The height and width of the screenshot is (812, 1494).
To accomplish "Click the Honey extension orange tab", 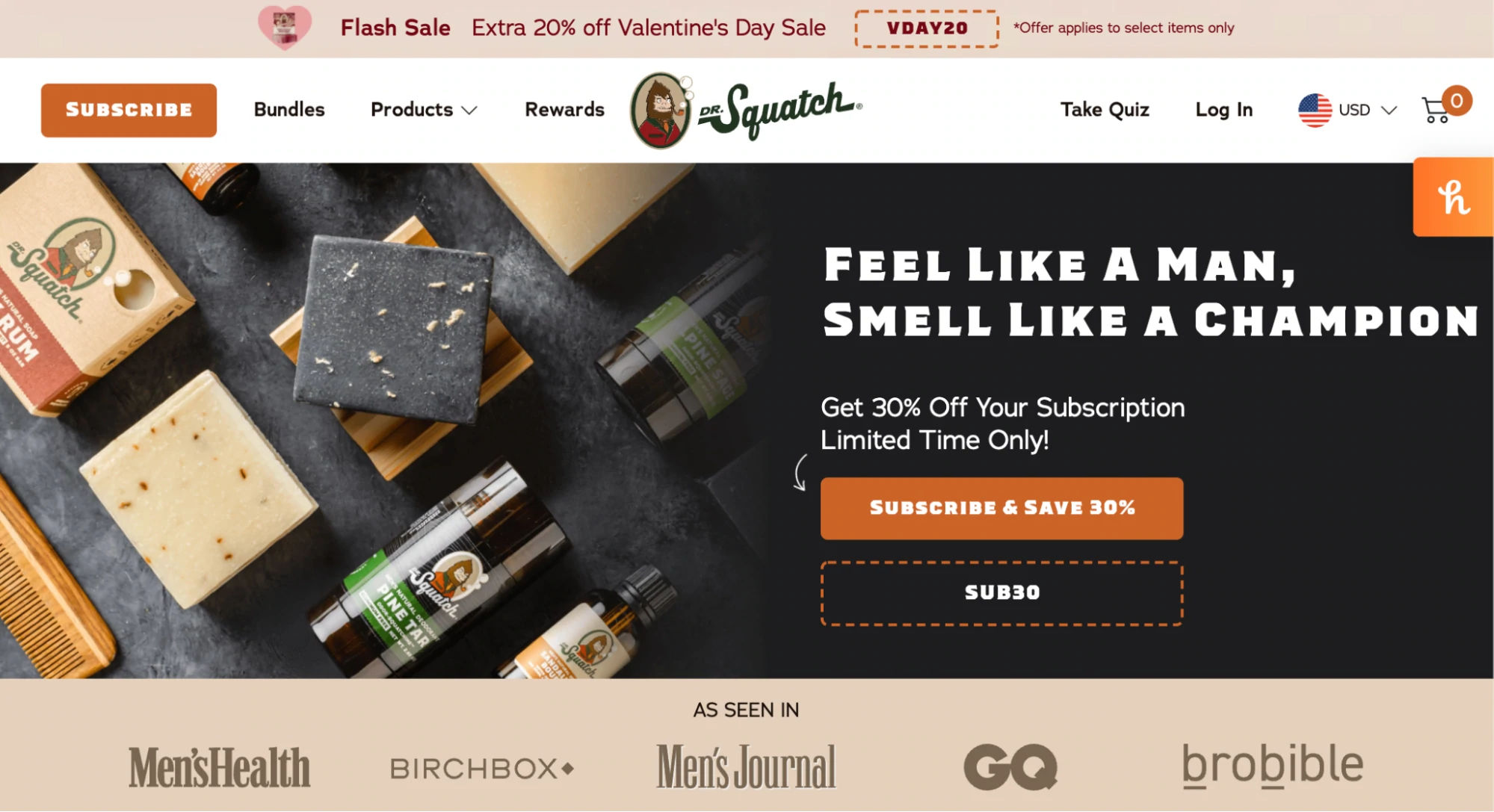I will coord(1453,197).
